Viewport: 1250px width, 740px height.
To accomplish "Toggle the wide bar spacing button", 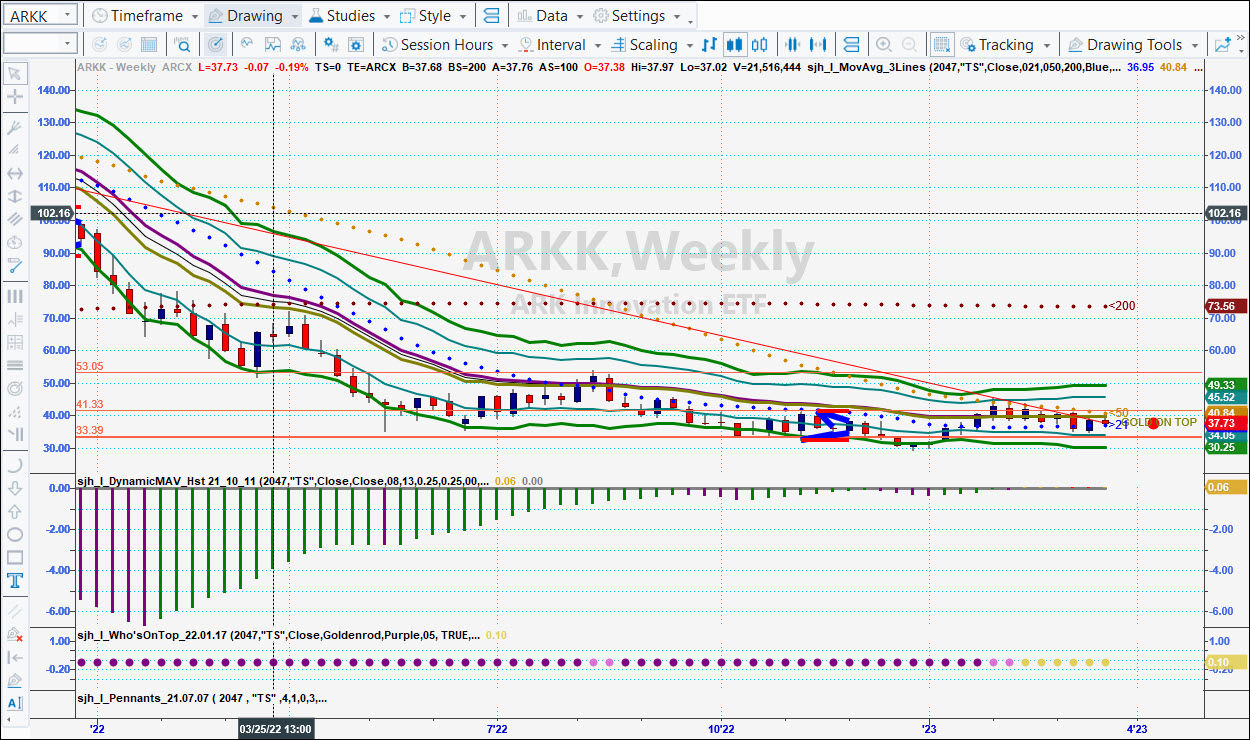I will point(819,44).
